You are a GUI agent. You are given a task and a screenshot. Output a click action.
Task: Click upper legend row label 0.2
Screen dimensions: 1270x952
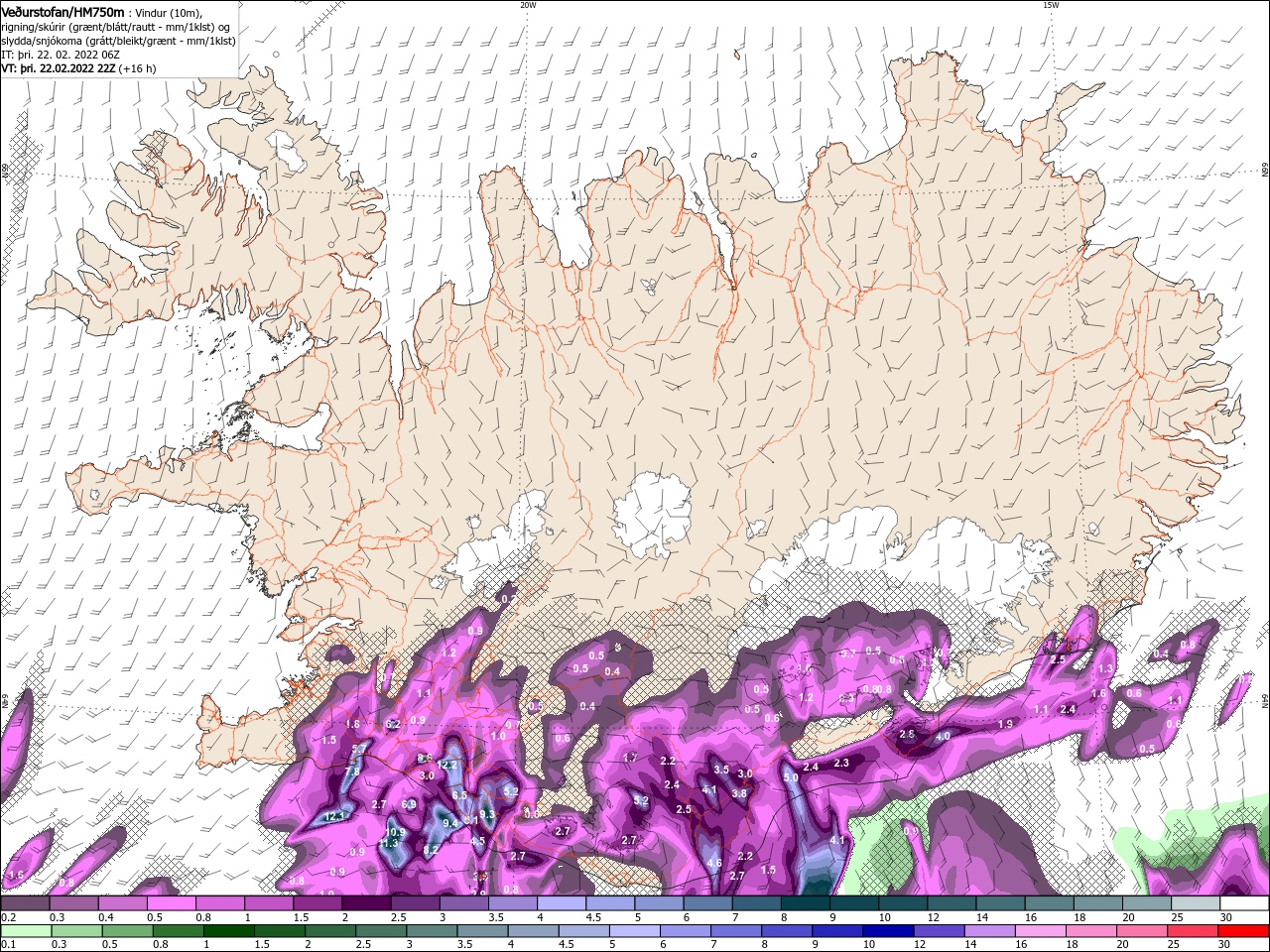(8, 917)
